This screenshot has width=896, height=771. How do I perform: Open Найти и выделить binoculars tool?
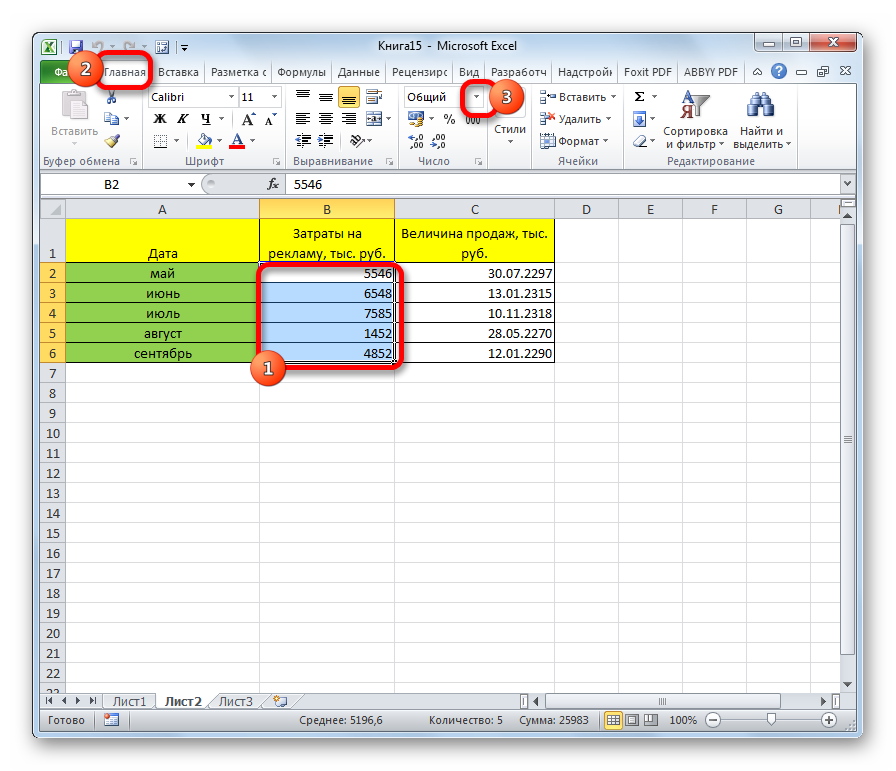(761, 120)
